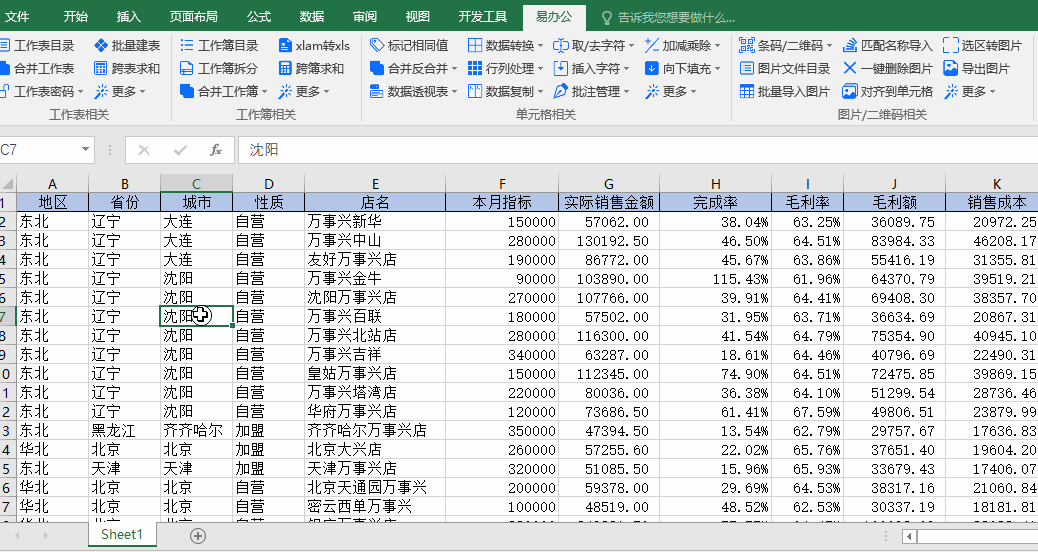1038x552 pixels.
Task: Select the cell 北京大兴店
Action: (x=375, y=449)
